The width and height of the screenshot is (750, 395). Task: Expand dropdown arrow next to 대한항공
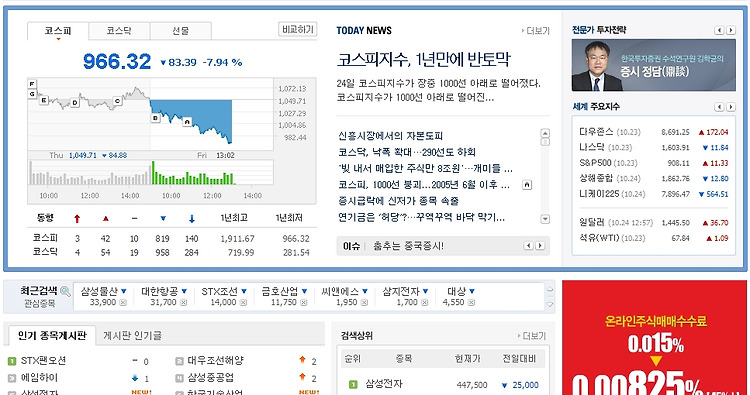[184, 291]
